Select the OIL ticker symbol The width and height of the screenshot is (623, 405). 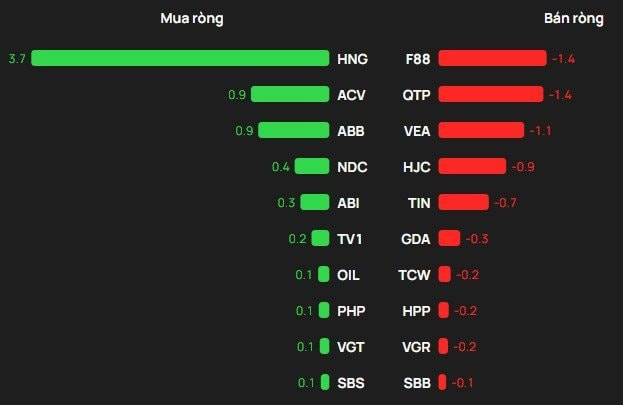[x=348, y=274]
